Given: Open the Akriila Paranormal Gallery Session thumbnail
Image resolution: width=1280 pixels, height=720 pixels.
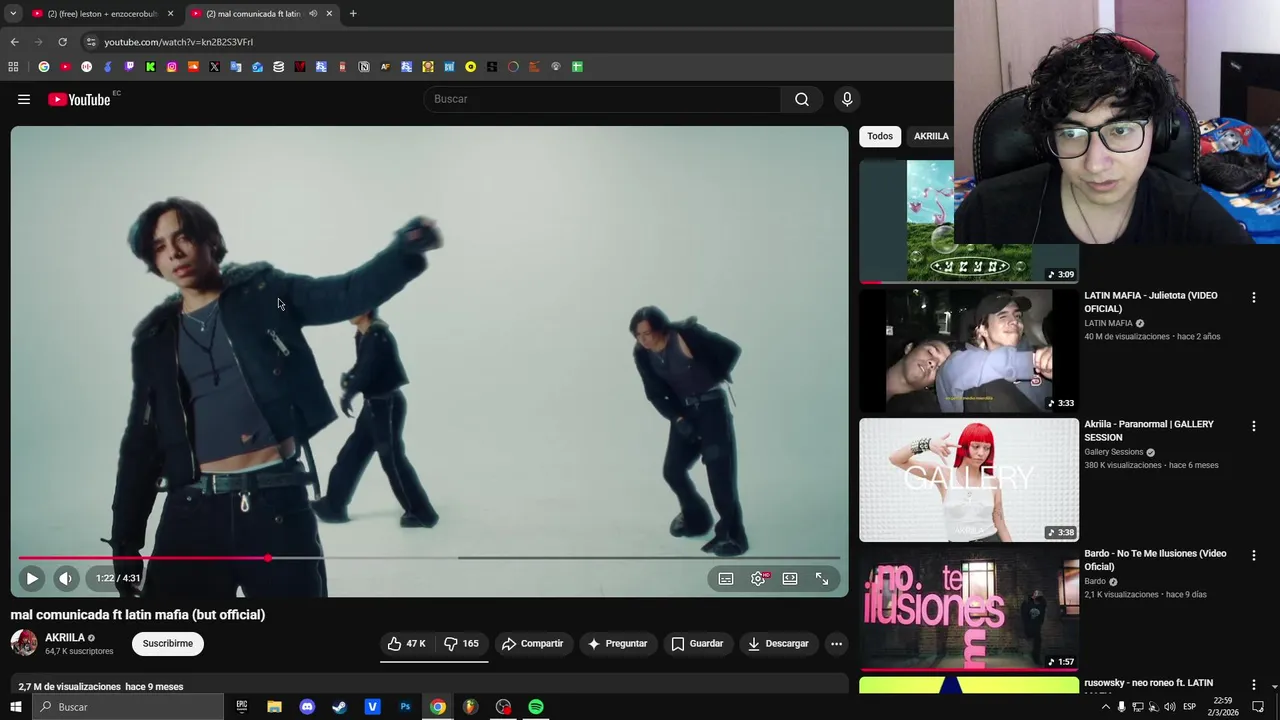Looking at the screenshot, I should tap(969, 480).
